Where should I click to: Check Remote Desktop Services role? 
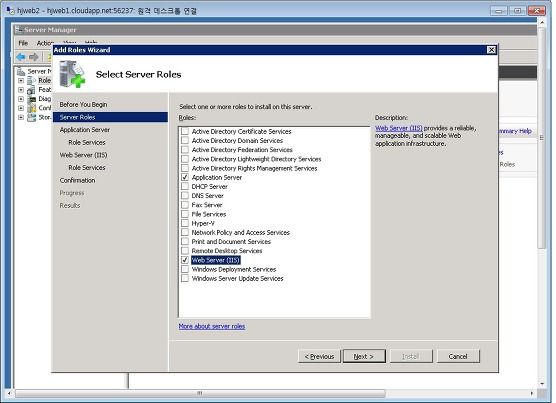185,251
